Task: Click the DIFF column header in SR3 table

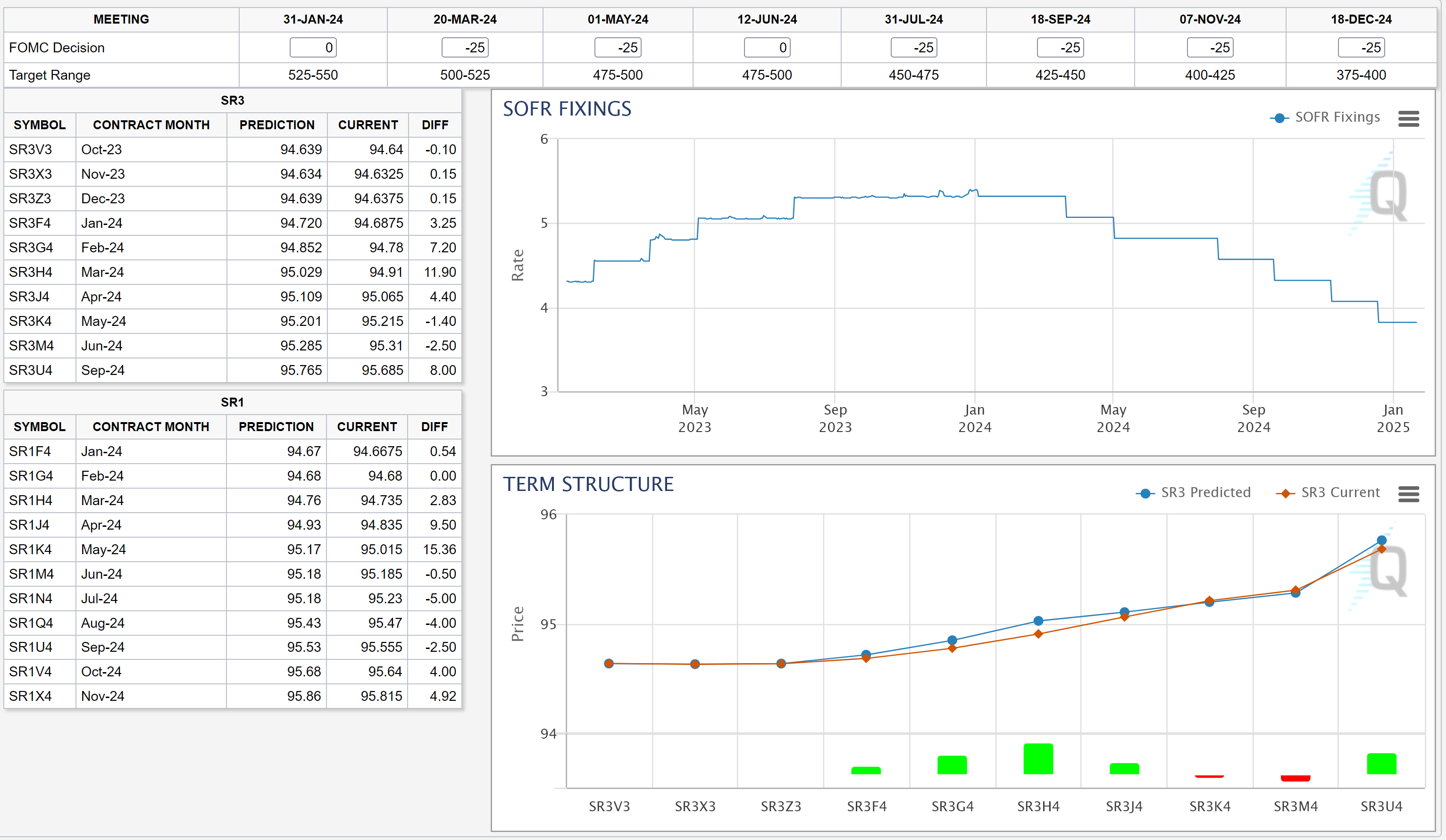Action: pos(435,125)
